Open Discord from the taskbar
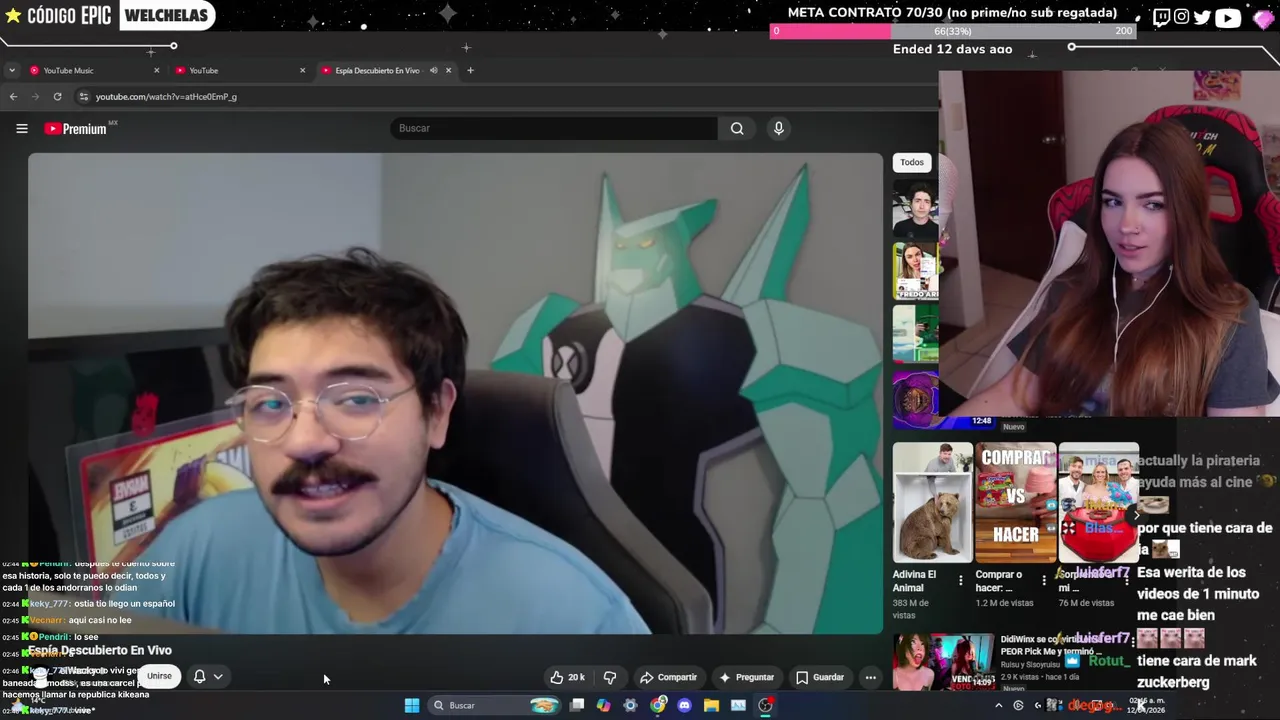1280x720 pixels. point(684,705)
